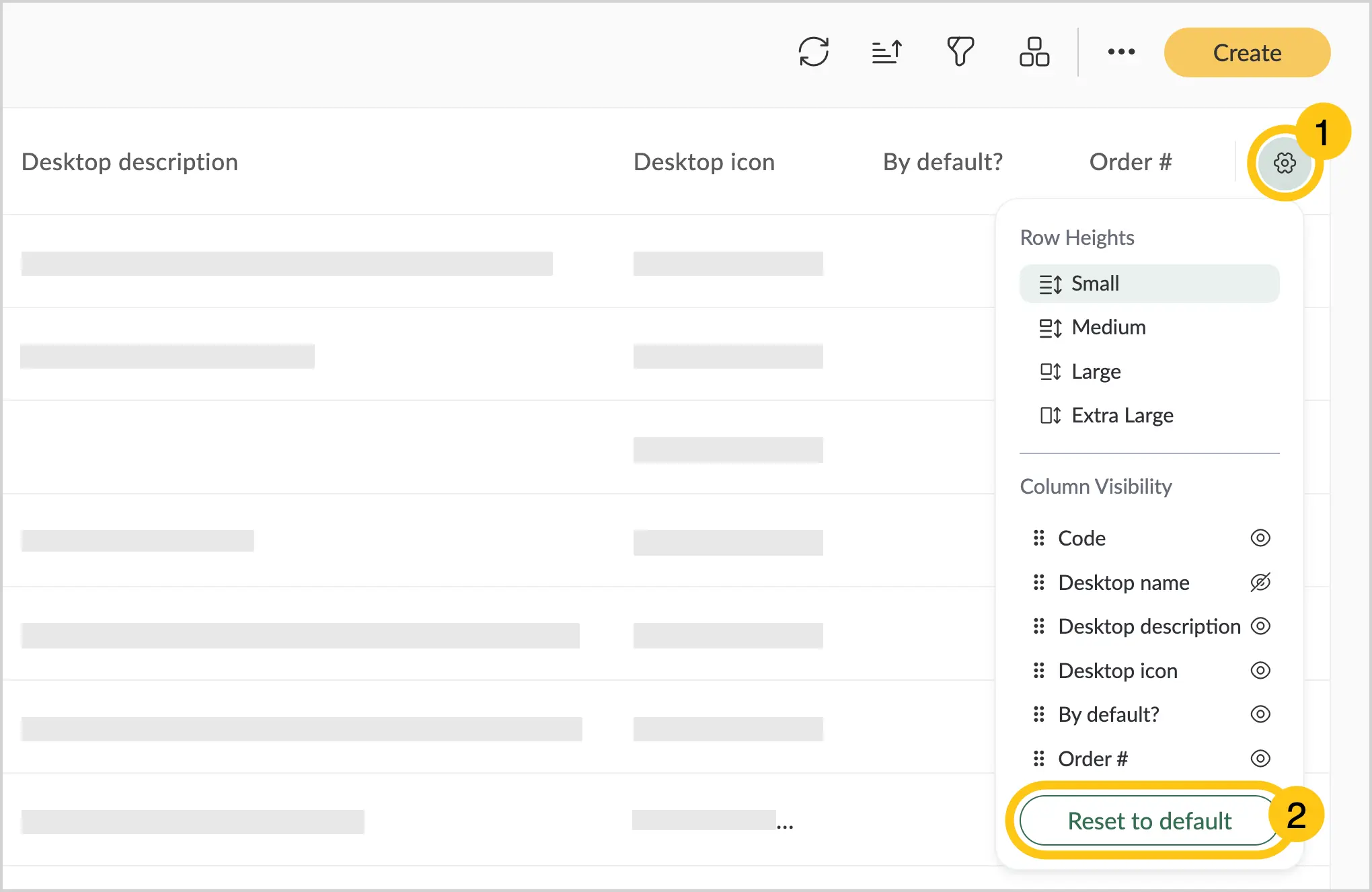1372x892 pixels.
Task: Hide the Desktop icon column via eye icon
Action: point(1260,670)
